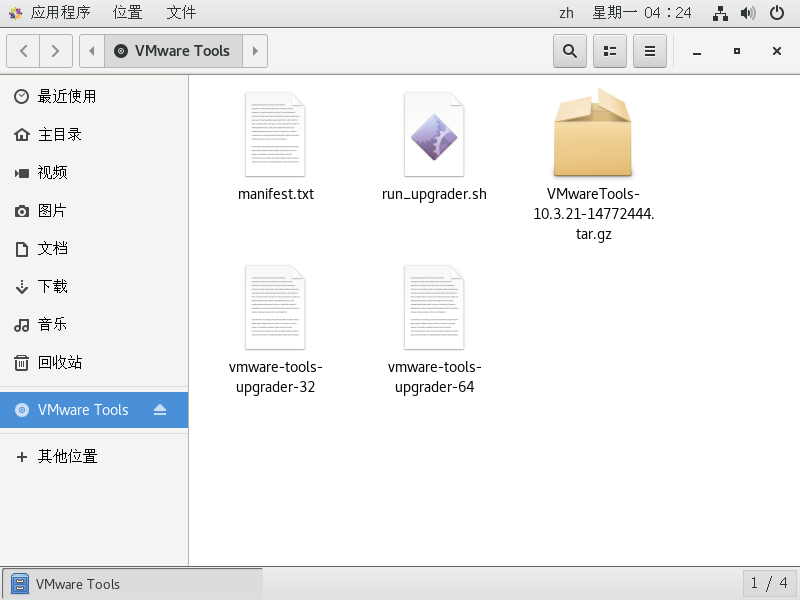Click the disc icon in the path bar
The image size is (800, 600).
(121, 51)
